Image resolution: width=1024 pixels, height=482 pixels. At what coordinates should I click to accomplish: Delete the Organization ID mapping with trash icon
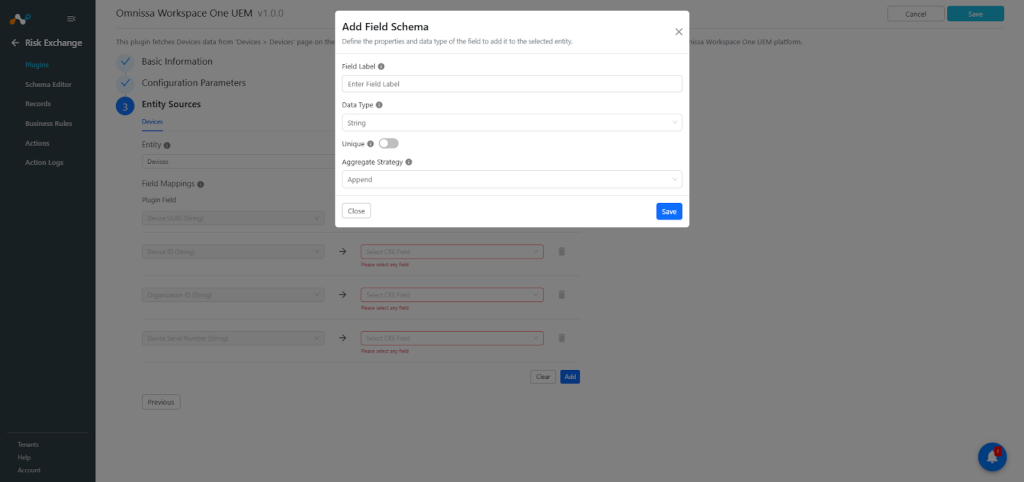click(562, 295)
